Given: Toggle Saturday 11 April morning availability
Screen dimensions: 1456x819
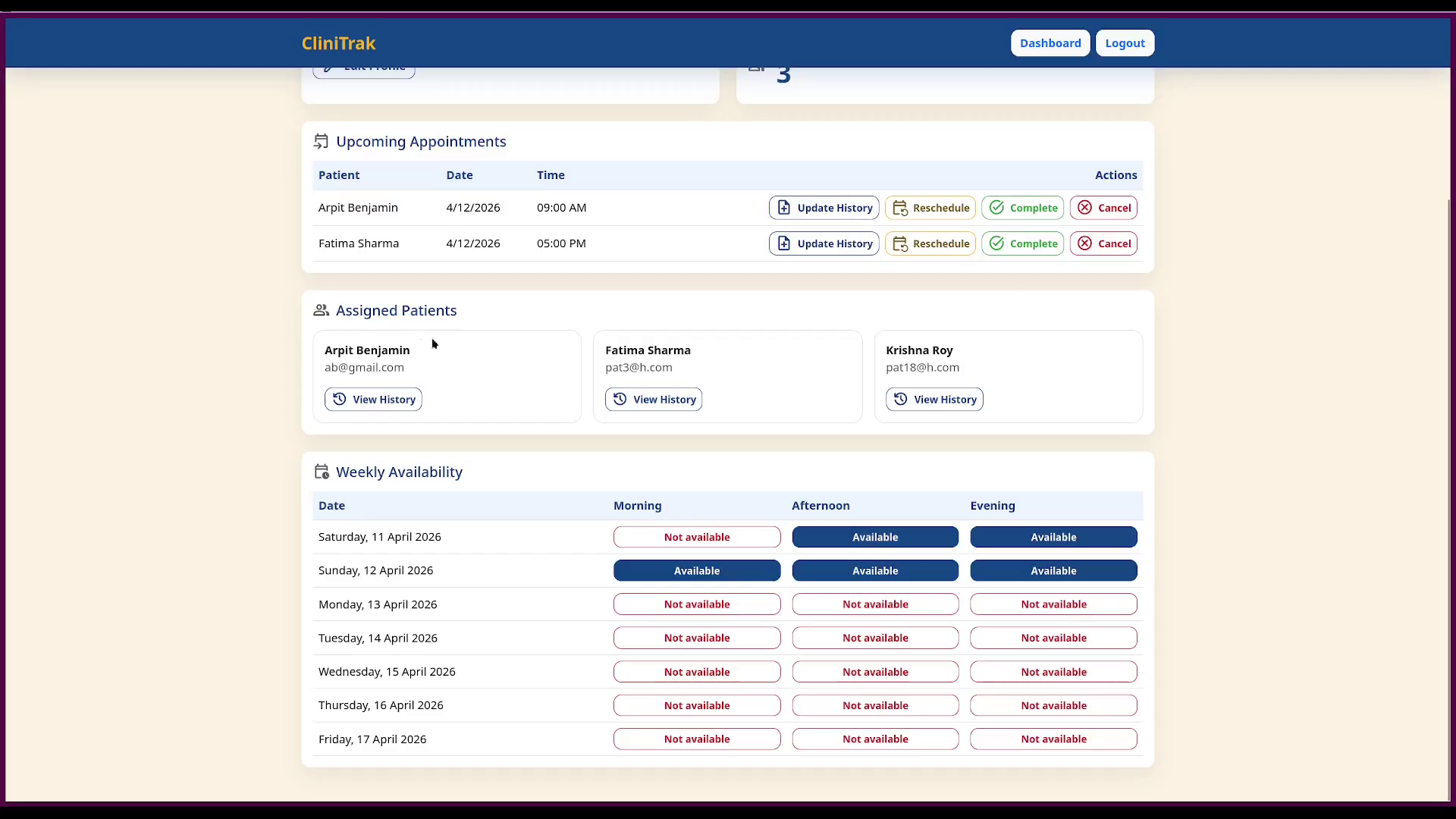Looking at the screenshot, I should pos(697,537).
